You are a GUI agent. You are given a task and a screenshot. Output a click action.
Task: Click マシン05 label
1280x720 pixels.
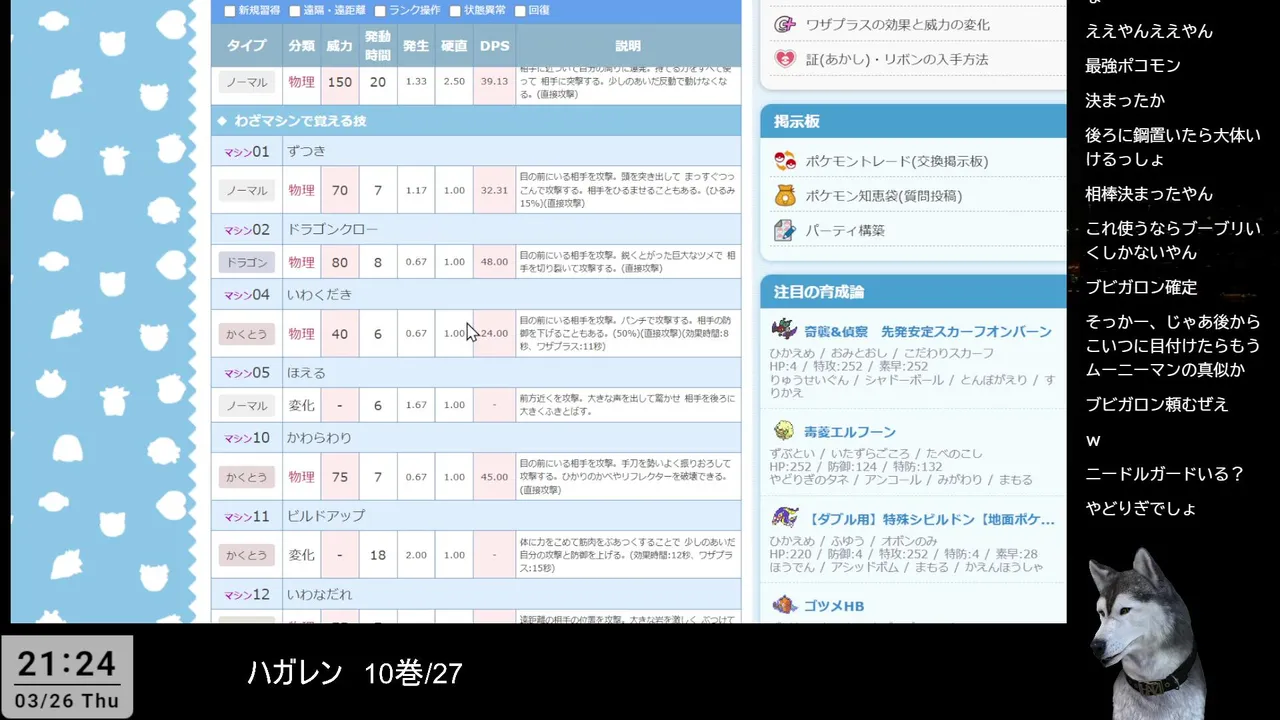pyautogui.click(x=246, y=372)
